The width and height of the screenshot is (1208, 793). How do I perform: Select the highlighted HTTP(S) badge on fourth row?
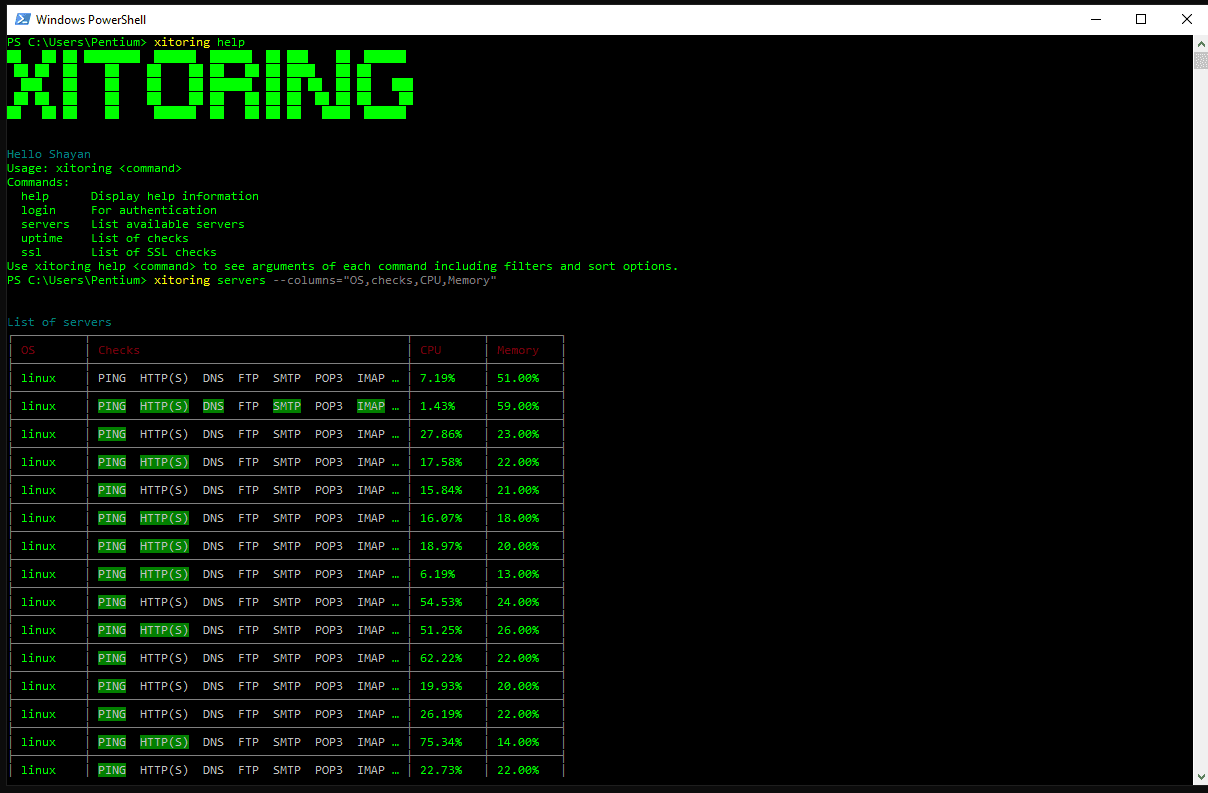click(163, 461)
